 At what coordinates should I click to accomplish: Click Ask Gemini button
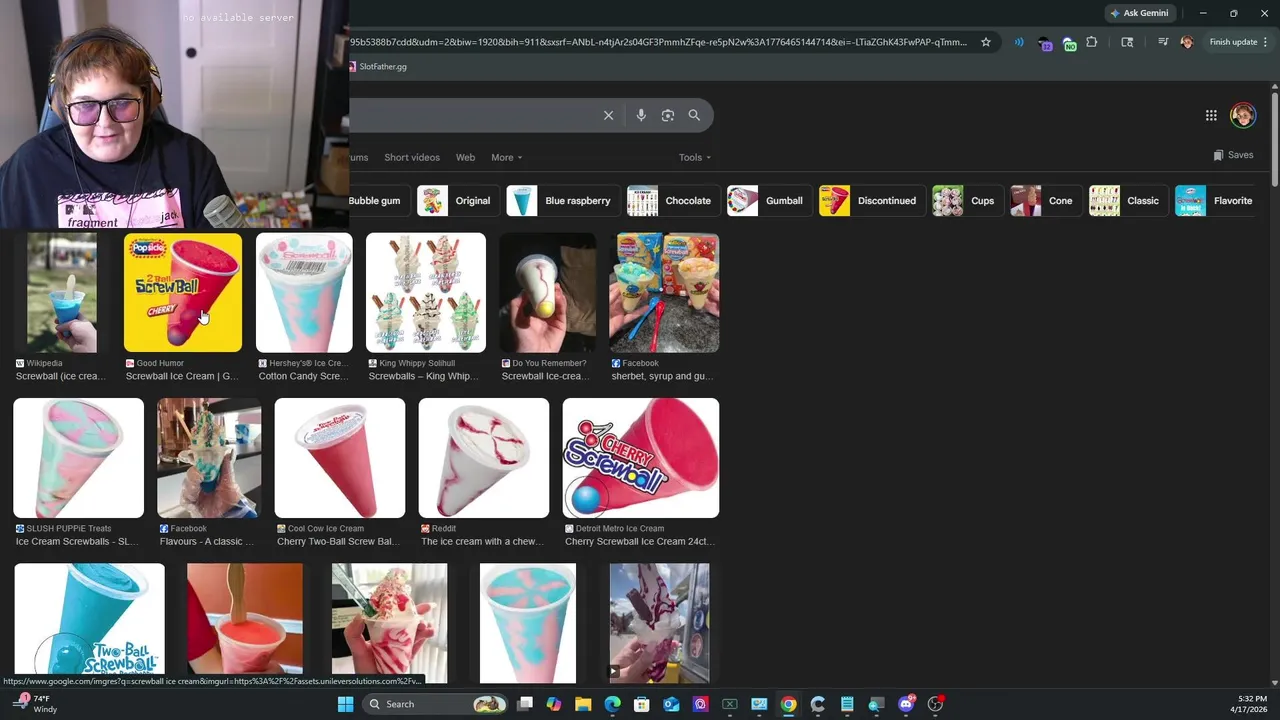(x=1139, y=13)
